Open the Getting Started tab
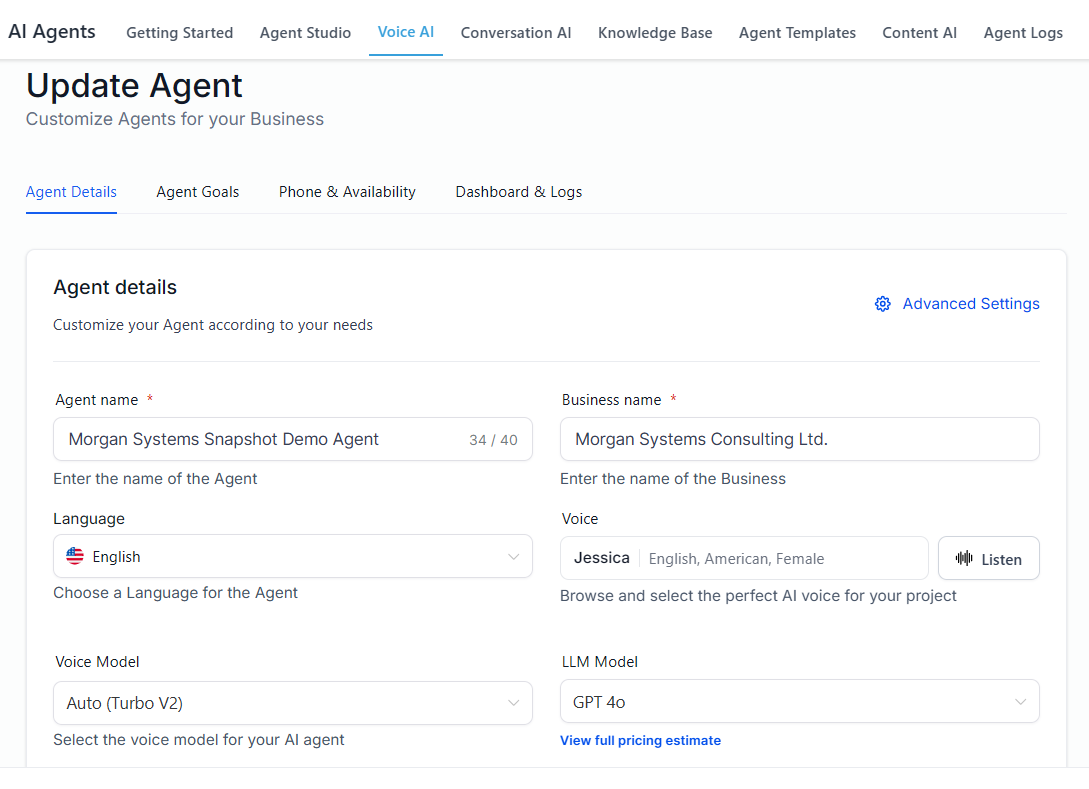 point(179,33)
